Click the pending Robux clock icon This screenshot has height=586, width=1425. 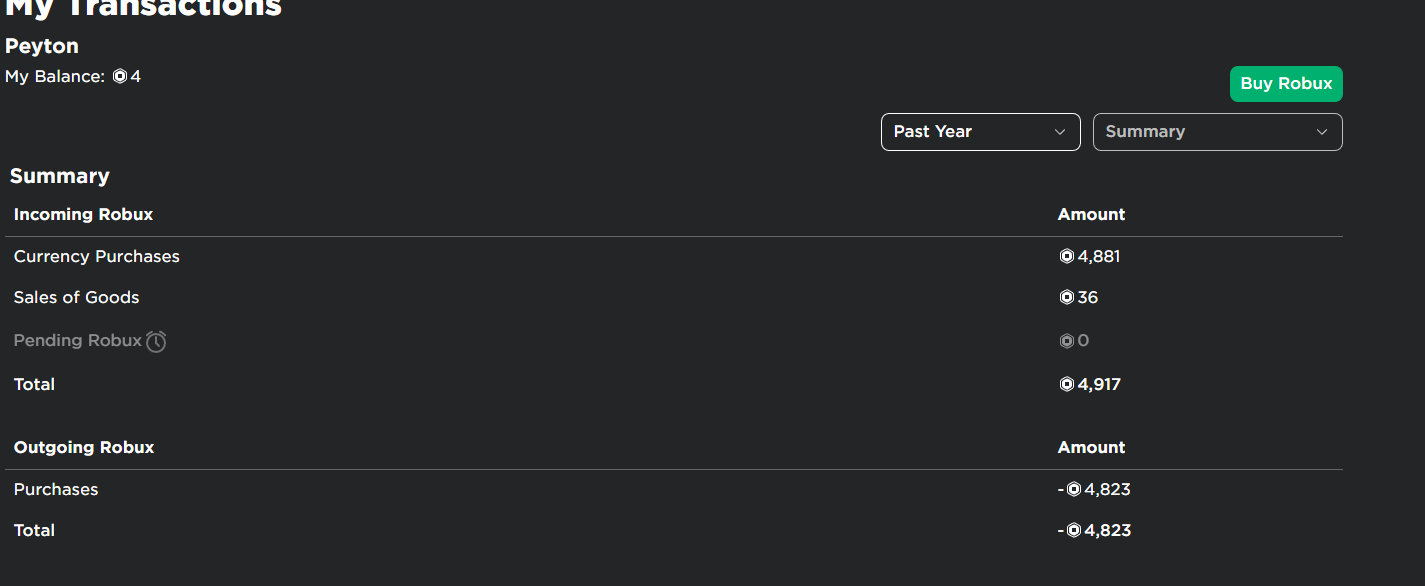pyautogui.click(x=156, y=342)
